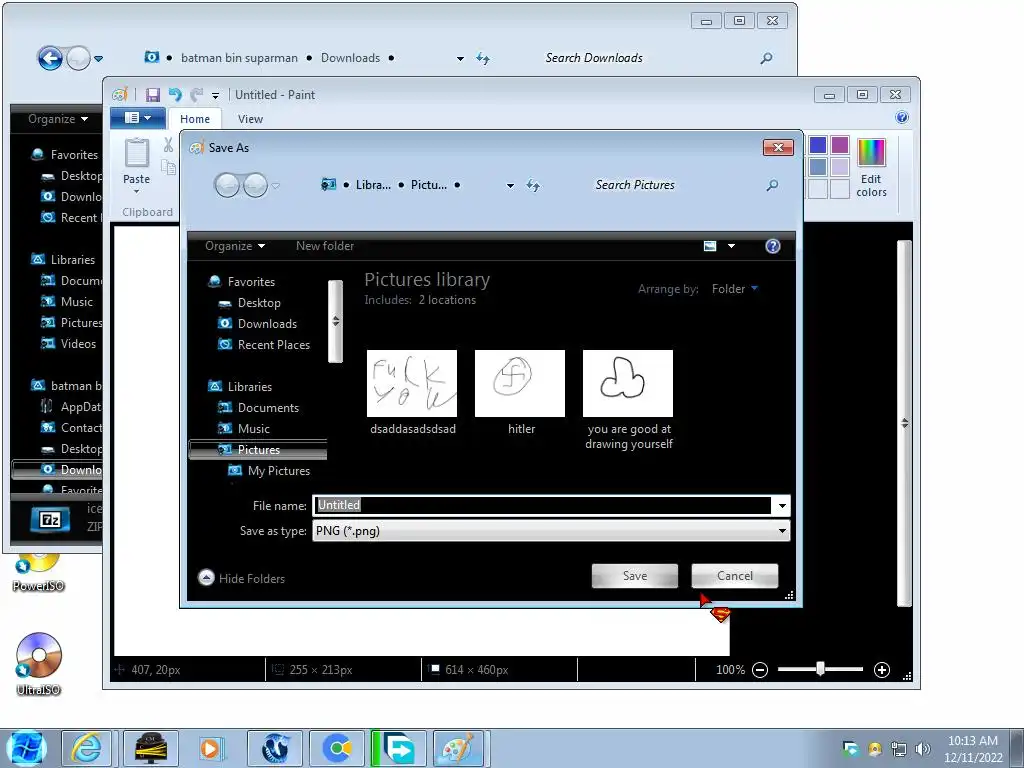Select Music library in Save As dialog
Screen dimensions: 1024x768
(x=253, y=429)
